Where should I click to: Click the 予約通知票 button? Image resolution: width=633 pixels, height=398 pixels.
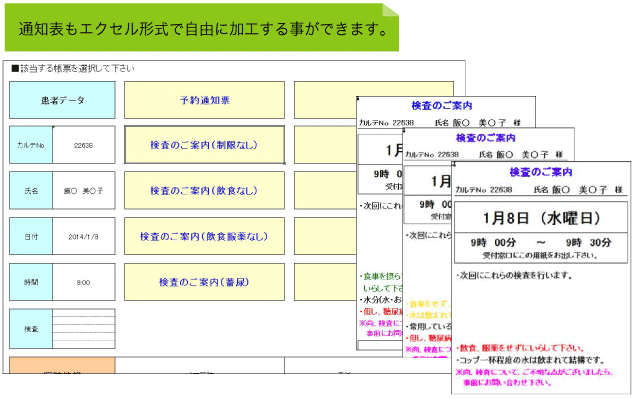(204, 100)
